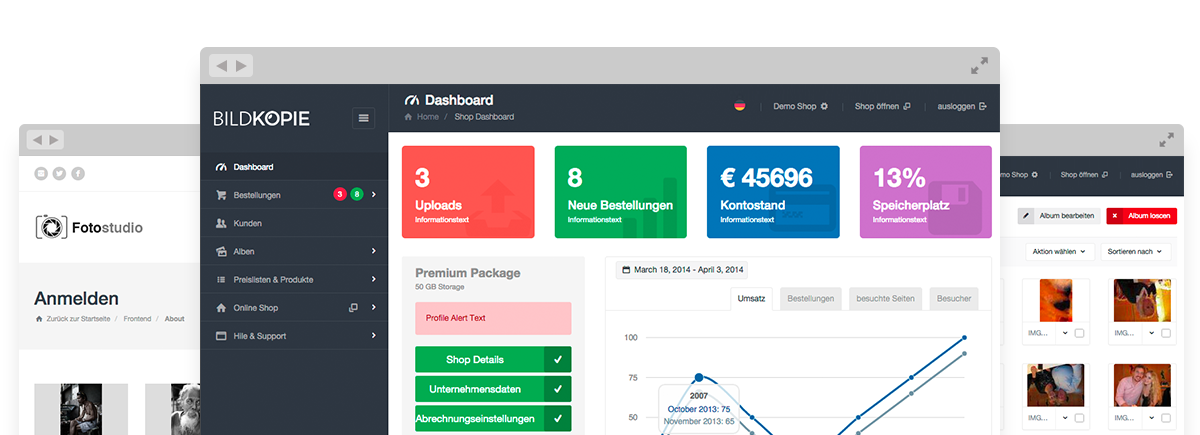
Task: Click the Twitter icon in Fotostudio window
Action: pos(59,173)
